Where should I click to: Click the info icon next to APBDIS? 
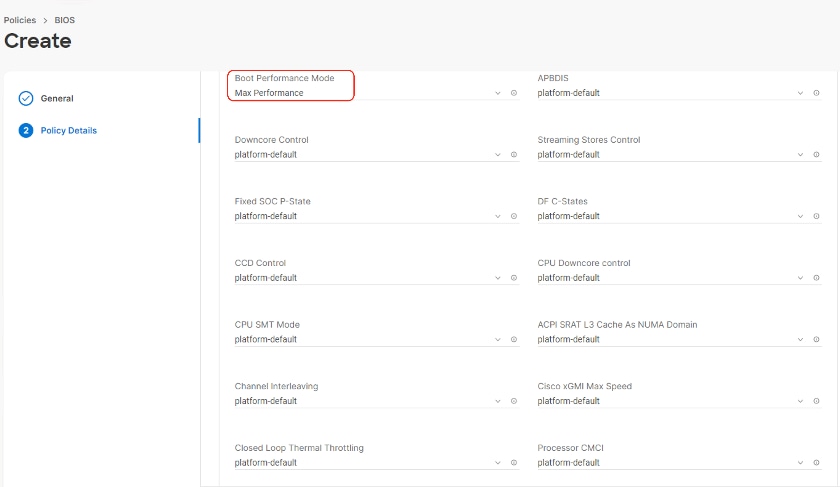[816, 93]
